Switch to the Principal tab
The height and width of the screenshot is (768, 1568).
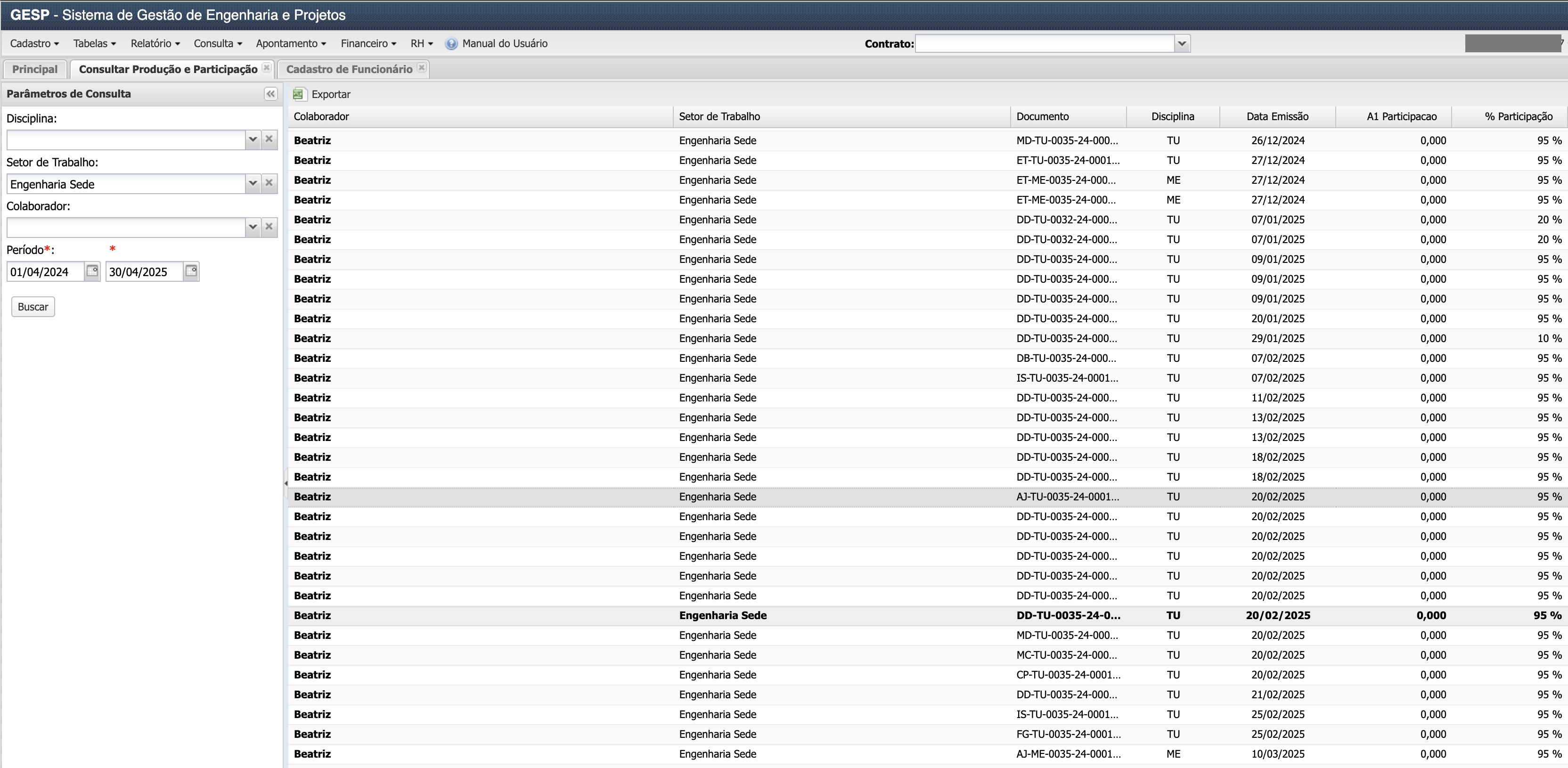(35, 69)
